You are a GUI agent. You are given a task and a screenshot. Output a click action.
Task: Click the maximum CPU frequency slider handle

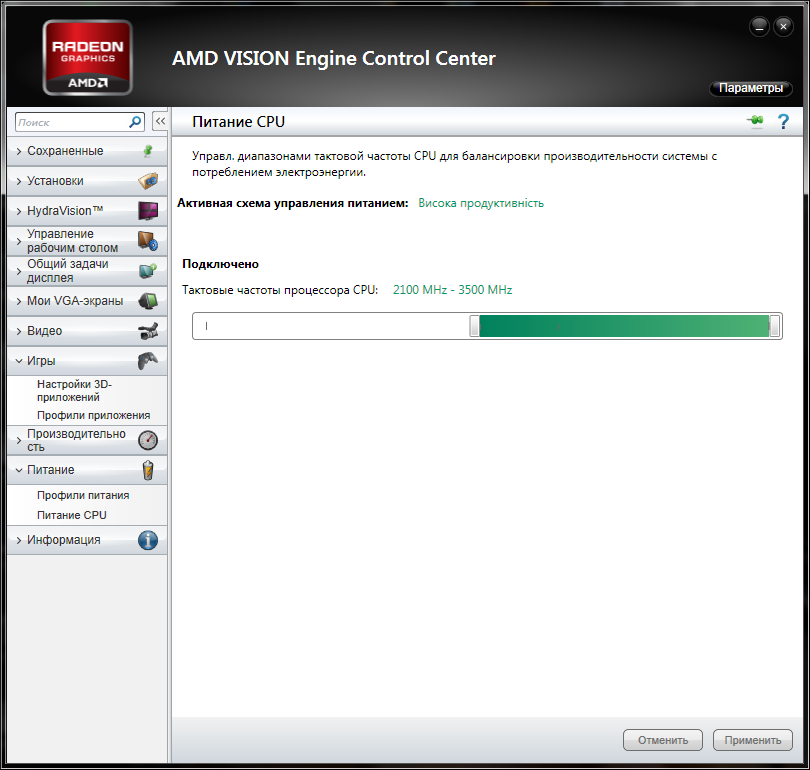(774, 326)
